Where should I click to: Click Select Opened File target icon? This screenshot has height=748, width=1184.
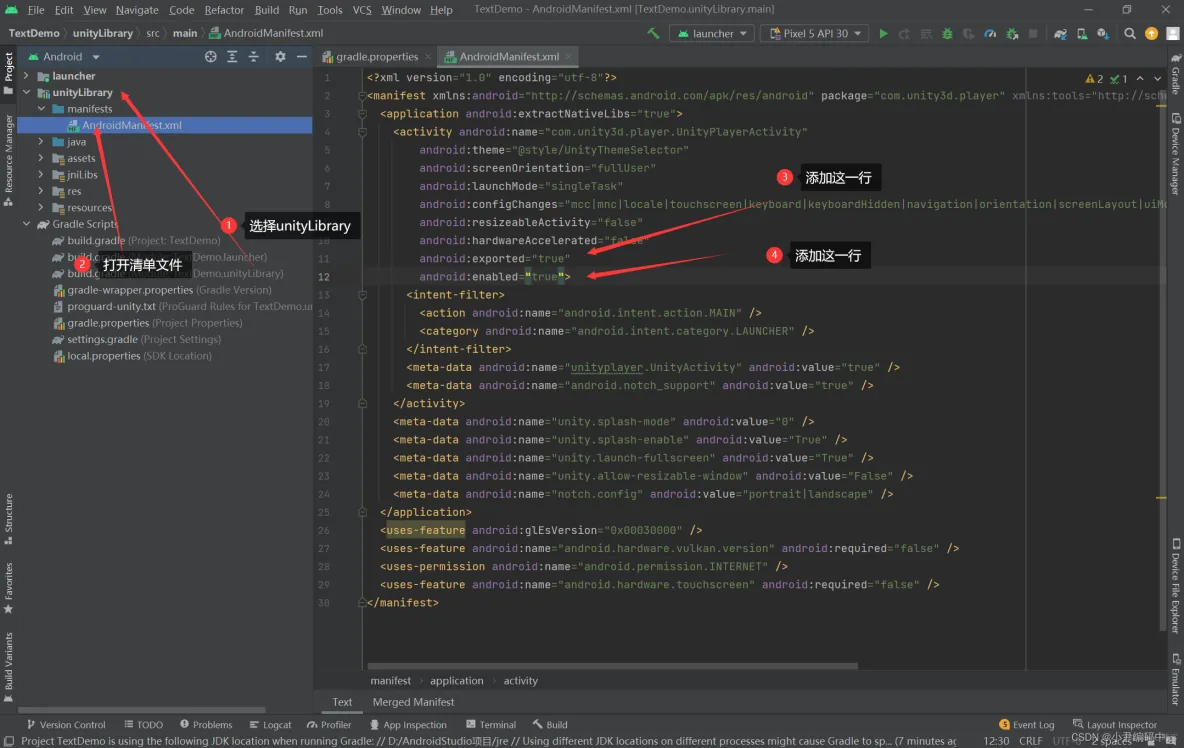[211, 57]
